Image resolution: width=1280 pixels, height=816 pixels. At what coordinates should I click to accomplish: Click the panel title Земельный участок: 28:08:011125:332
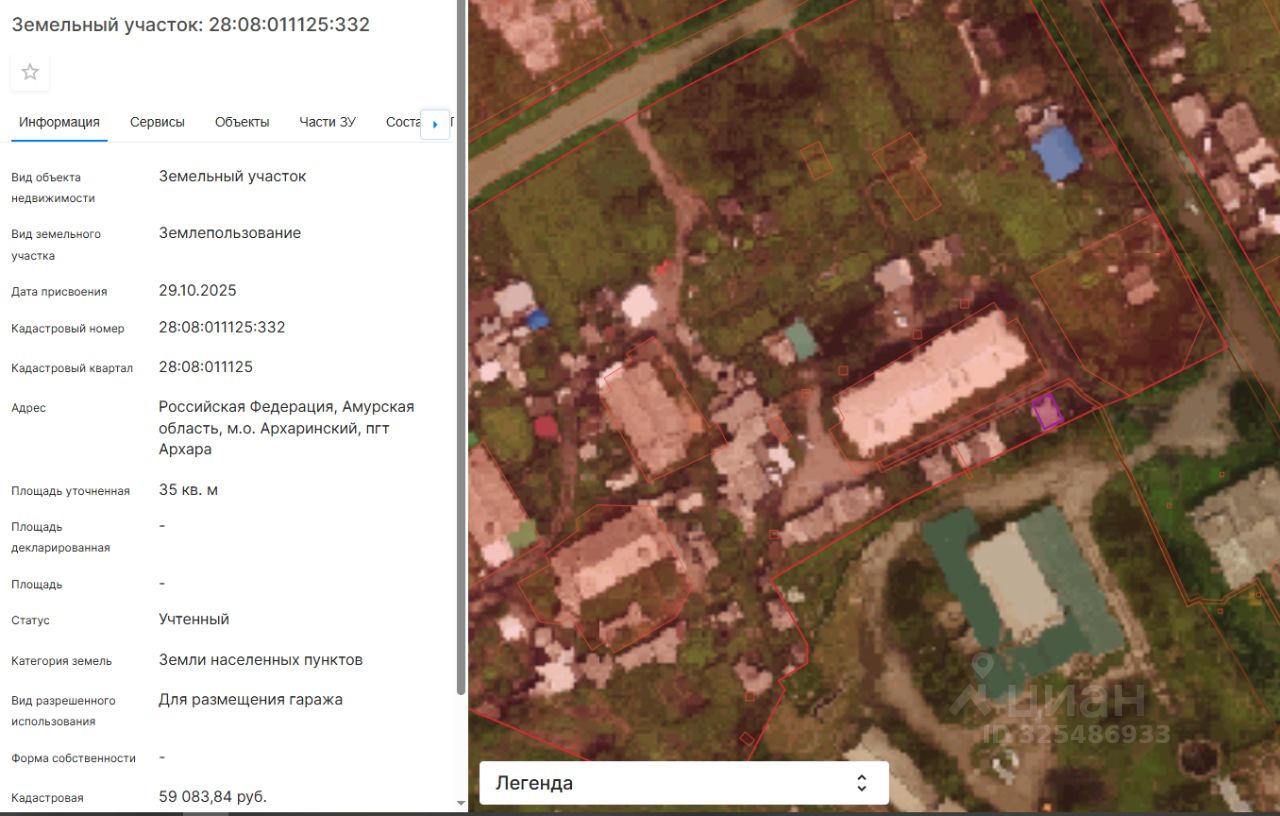point(190,24)
